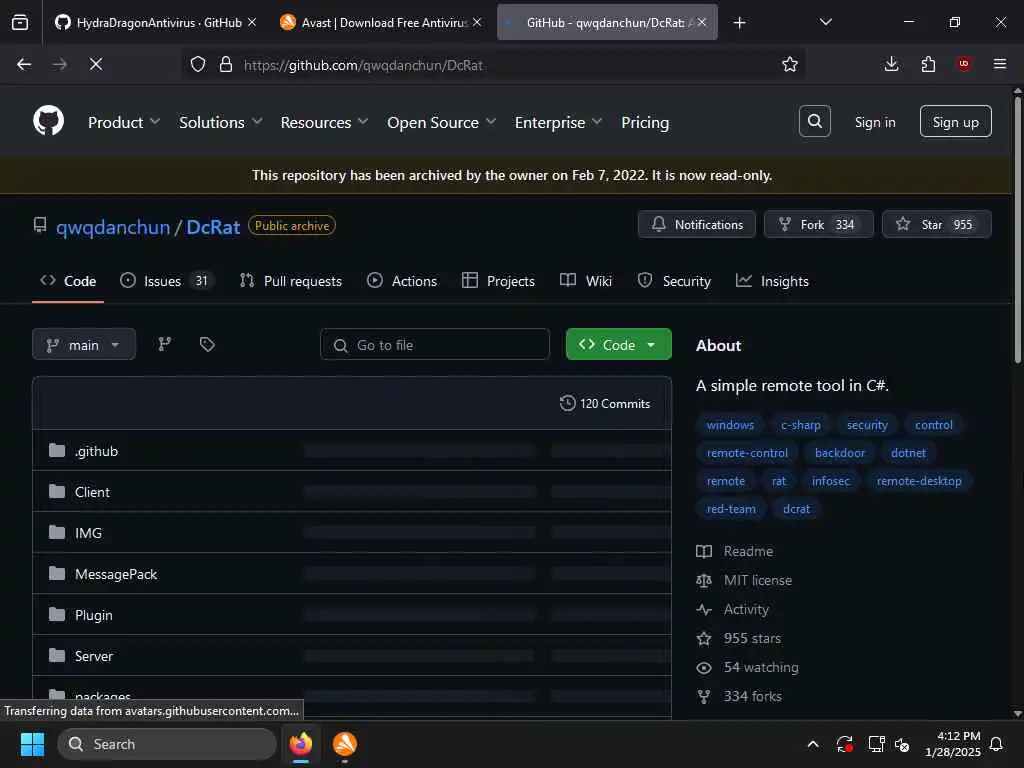The height and width of the screenshot is (768, 1024).
Task: Open the main branch selector dropdown
Action: [x=84, y=344]
